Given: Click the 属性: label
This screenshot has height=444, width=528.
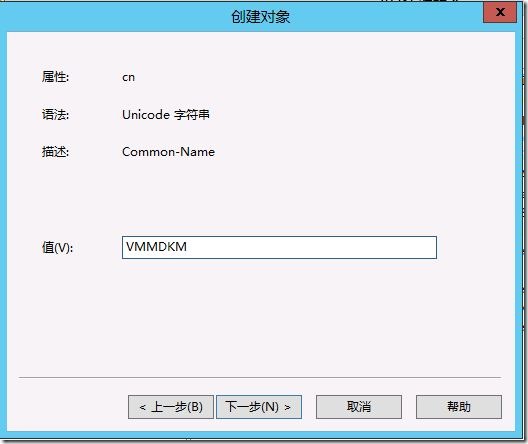Looking at the screenshot, I should click(x=55, y=77).
